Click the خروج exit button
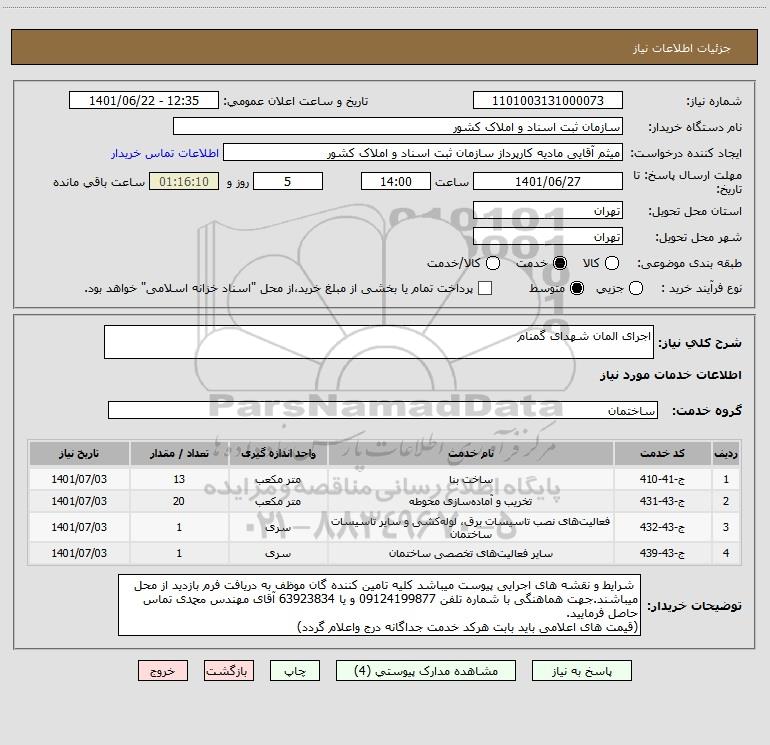 pos(163,671)
